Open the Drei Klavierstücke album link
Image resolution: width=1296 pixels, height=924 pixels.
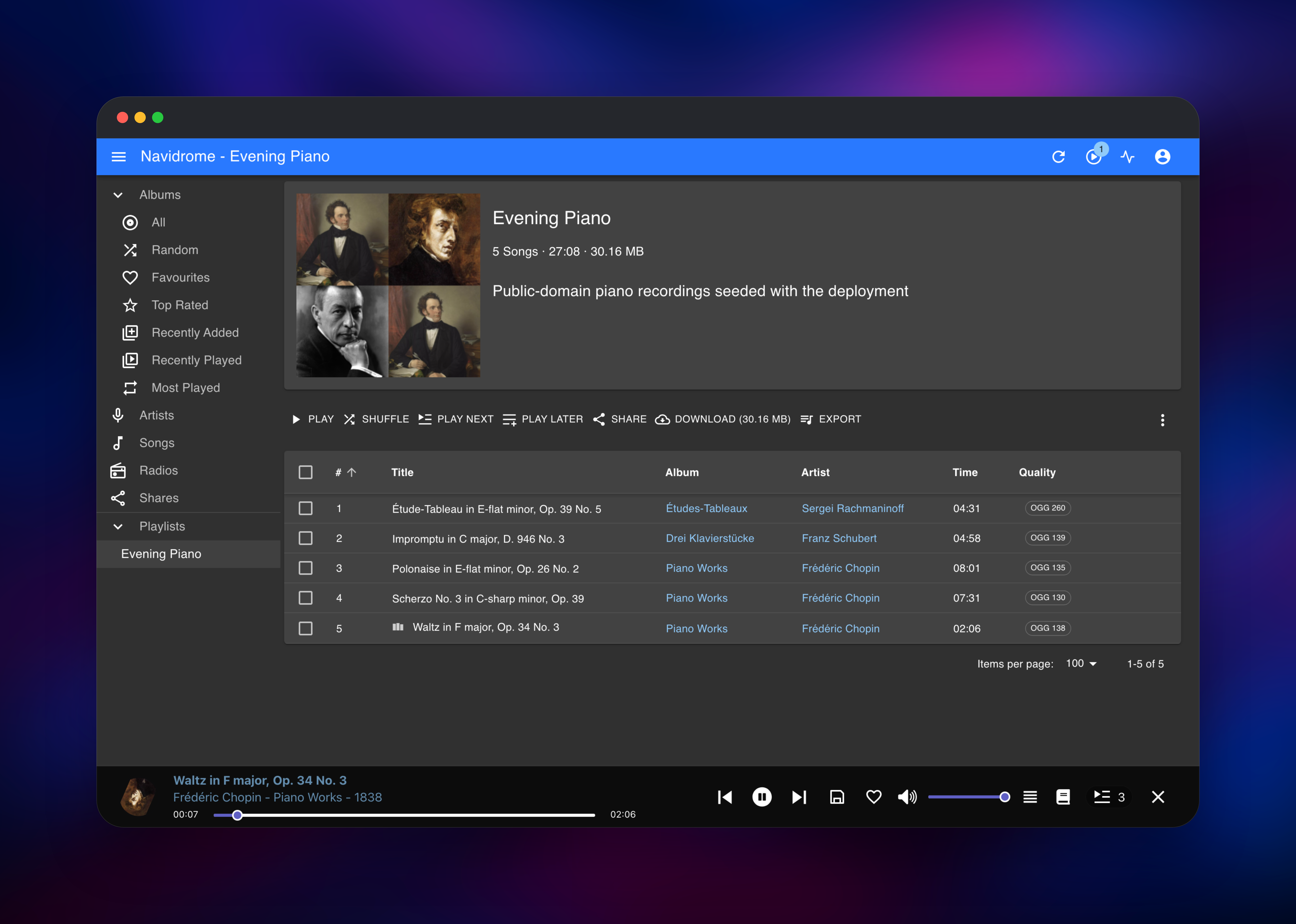[710, 538]
